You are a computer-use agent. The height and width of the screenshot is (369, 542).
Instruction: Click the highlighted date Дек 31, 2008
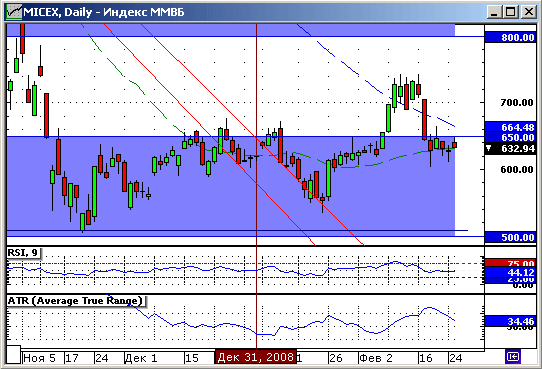pos(256,357)
